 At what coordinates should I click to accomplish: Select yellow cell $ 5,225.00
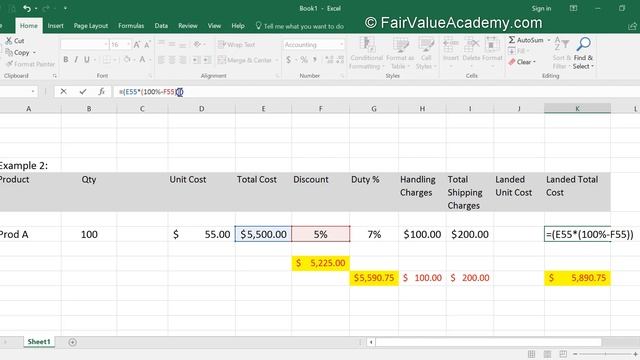pyautogui.click(x=320, y=263)
